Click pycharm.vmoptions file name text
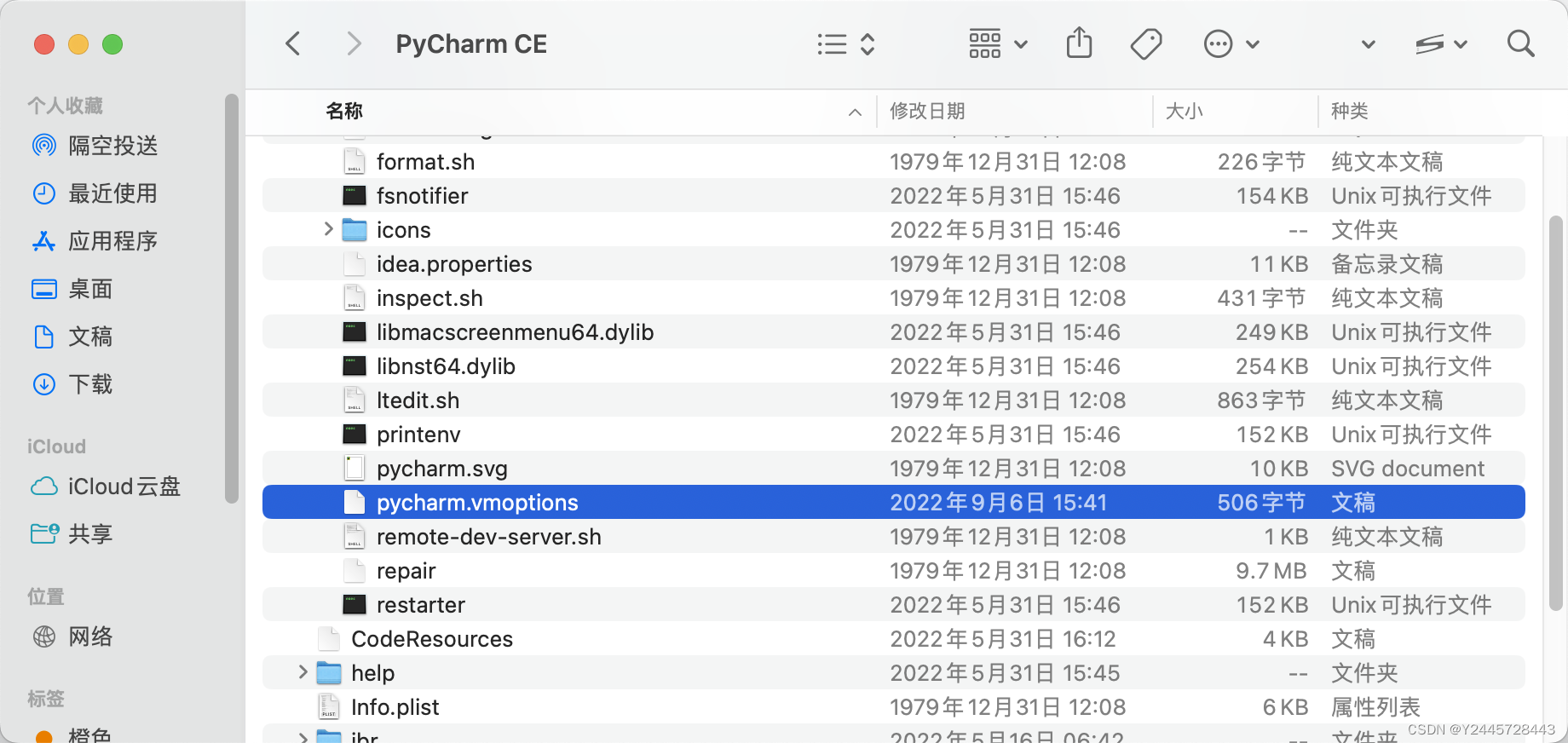 pyautogui.click(x=477, y=503)
